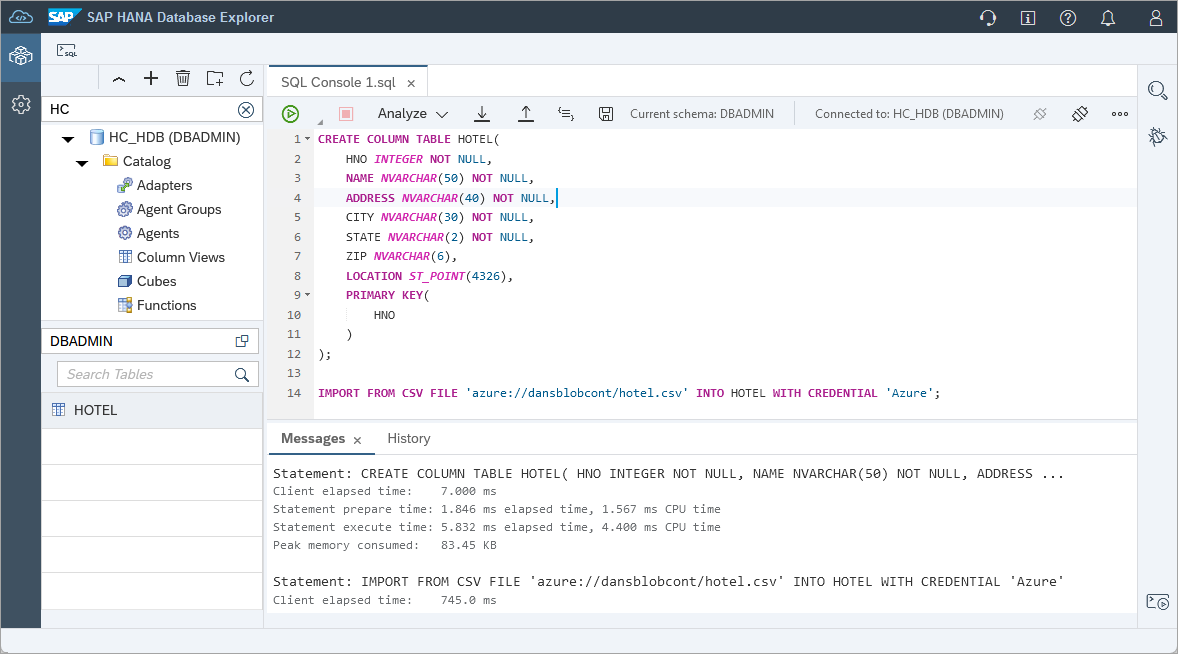Open the background activities icon bottom right
The height and width of the screenshot is (654, 1178).
[x=1157, y=602]
